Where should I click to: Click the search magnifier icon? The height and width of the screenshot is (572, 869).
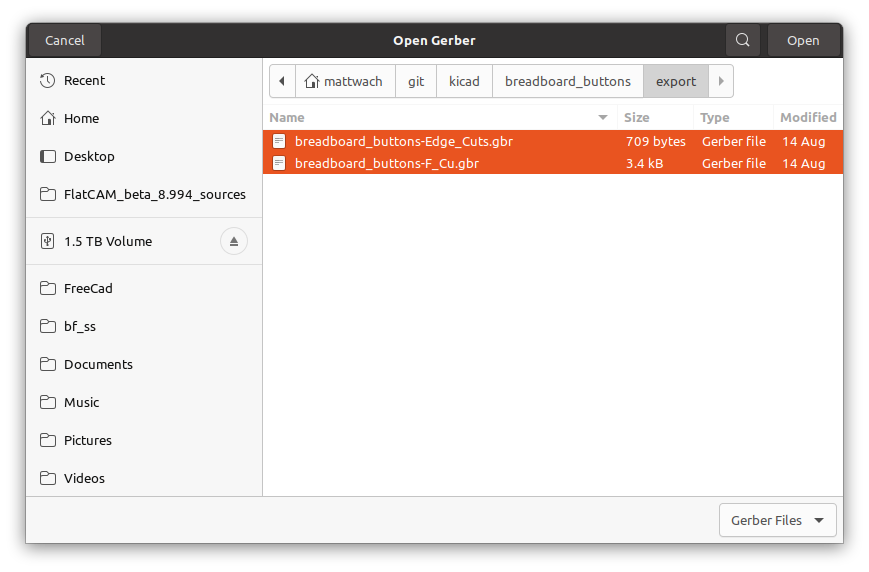(743, 40)
